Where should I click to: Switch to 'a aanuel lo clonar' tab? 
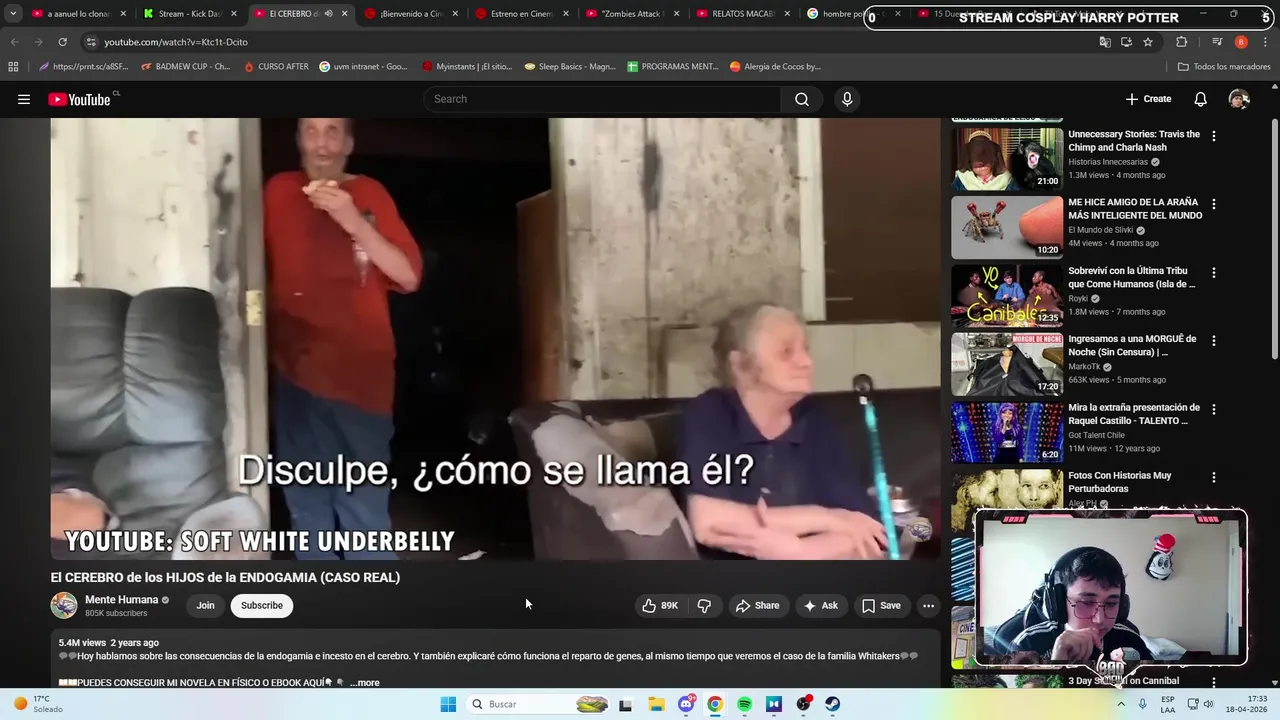[80, 14]
